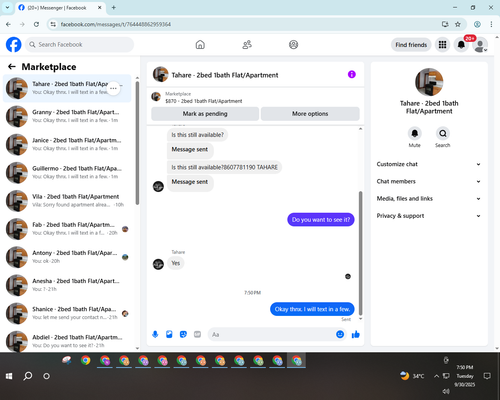Expand Customize chat section
The height and width of the screenshot is (400, 500).
(429, 164)
